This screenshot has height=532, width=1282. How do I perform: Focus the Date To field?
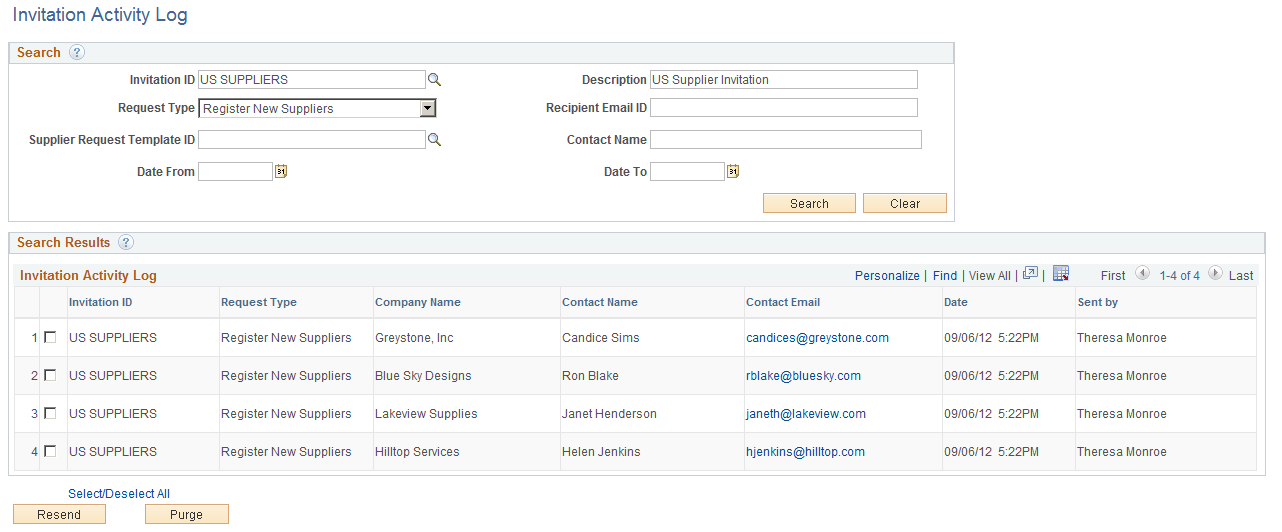[687, 172]
